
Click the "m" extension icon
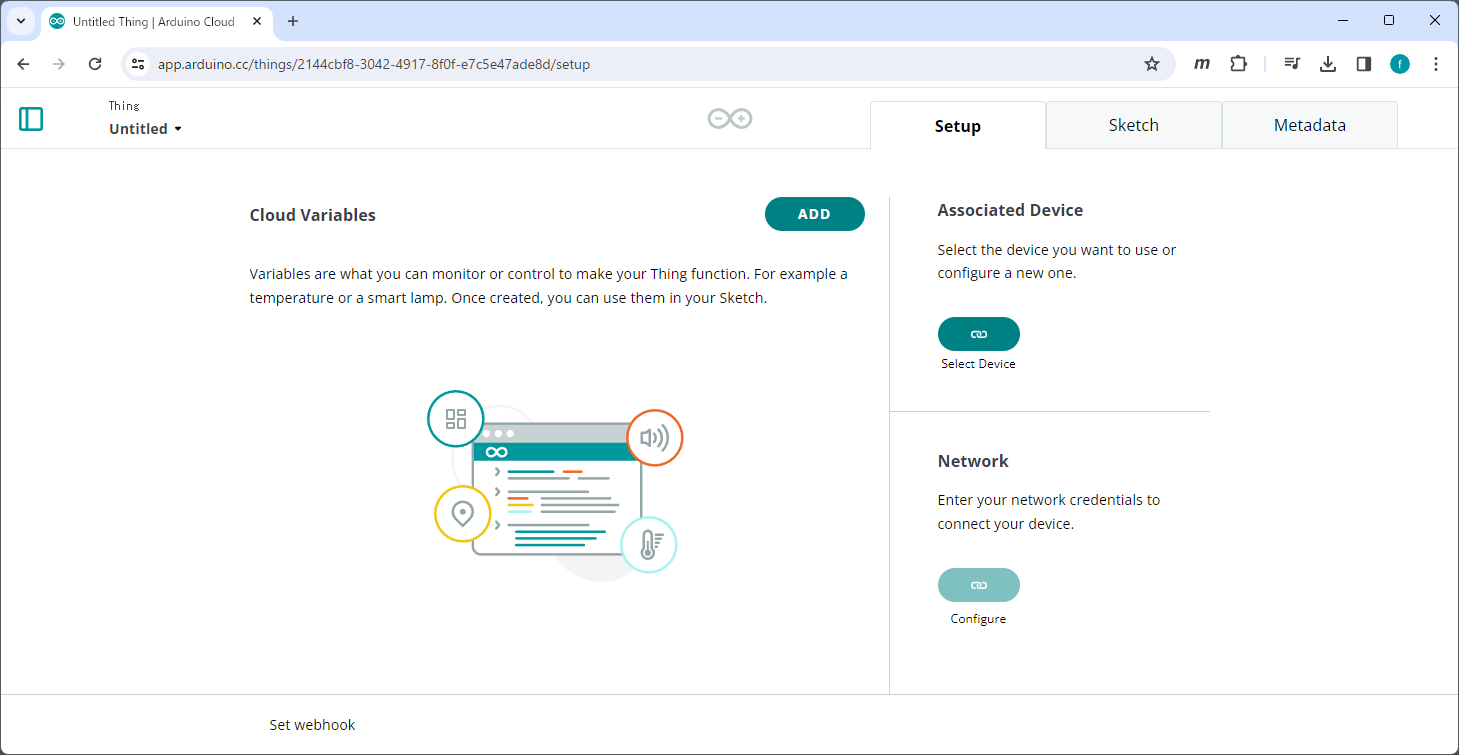point(1201,63)
